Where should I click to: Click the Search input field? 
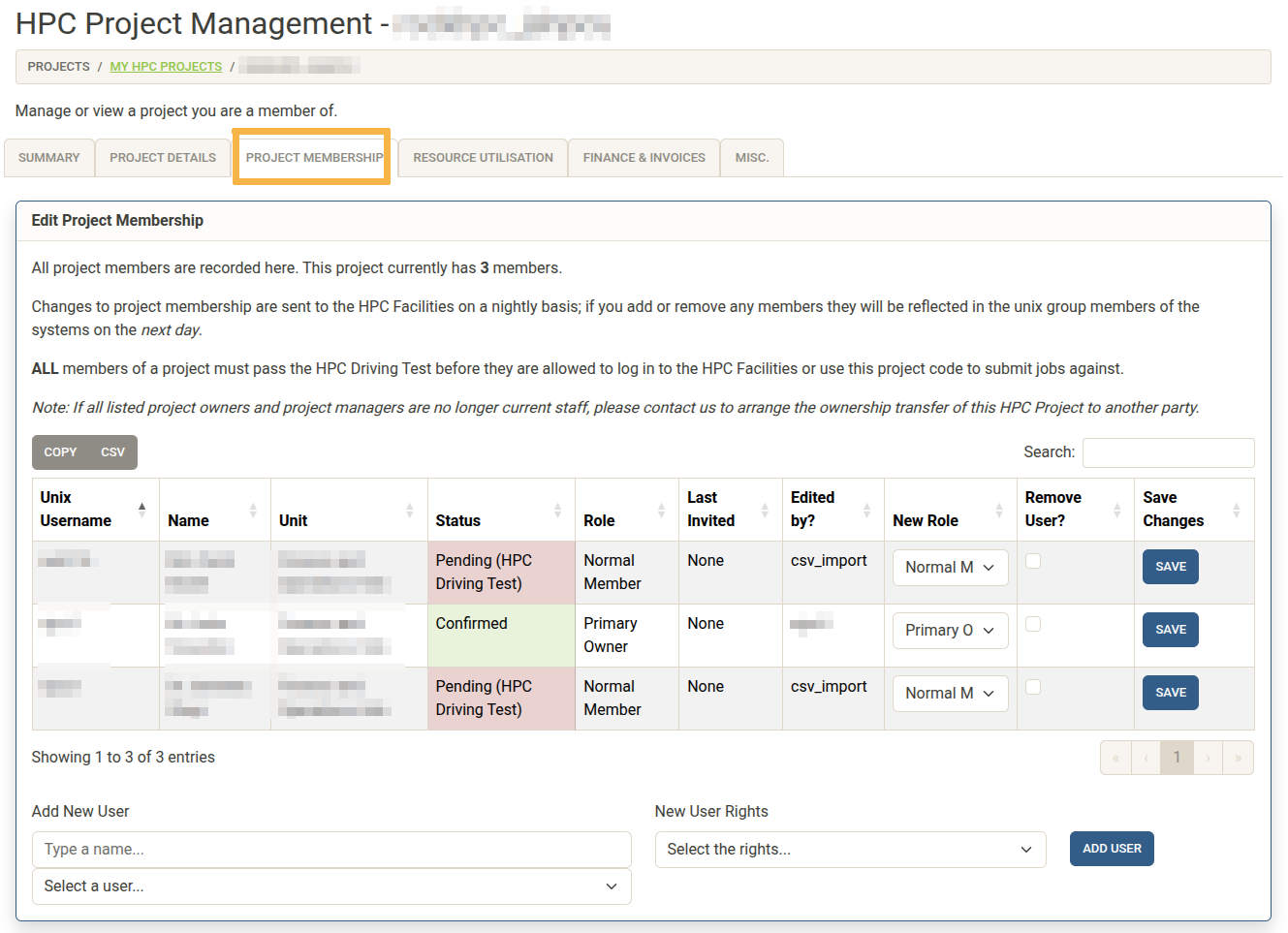pyautogui.click(x=1167, y=452)
